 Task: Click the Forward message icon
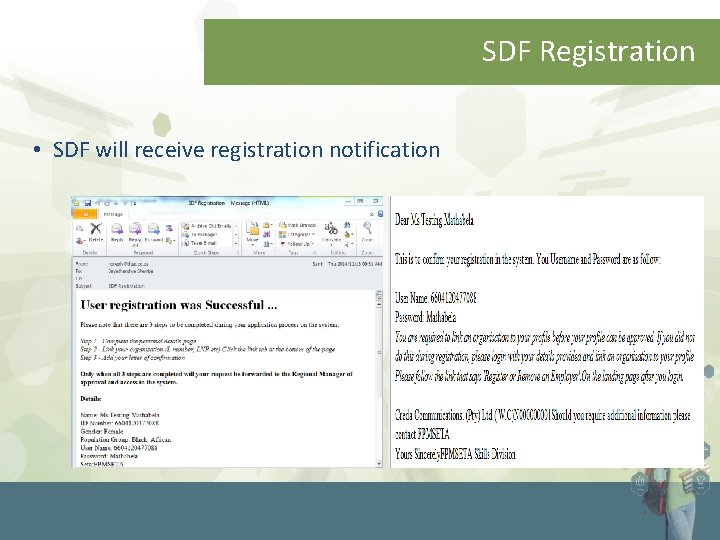[x=154, y=229]
